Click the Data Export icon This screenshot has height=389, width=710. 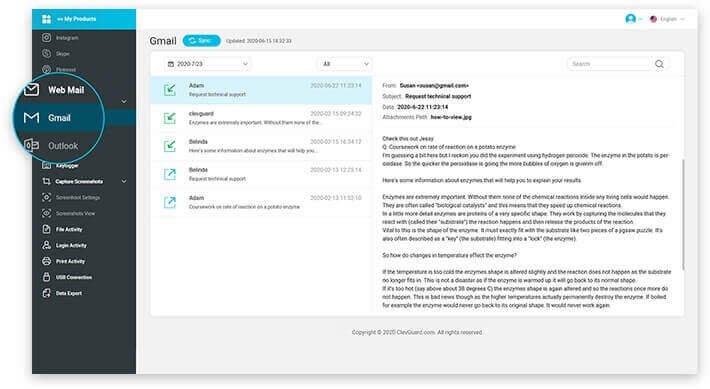47,293
